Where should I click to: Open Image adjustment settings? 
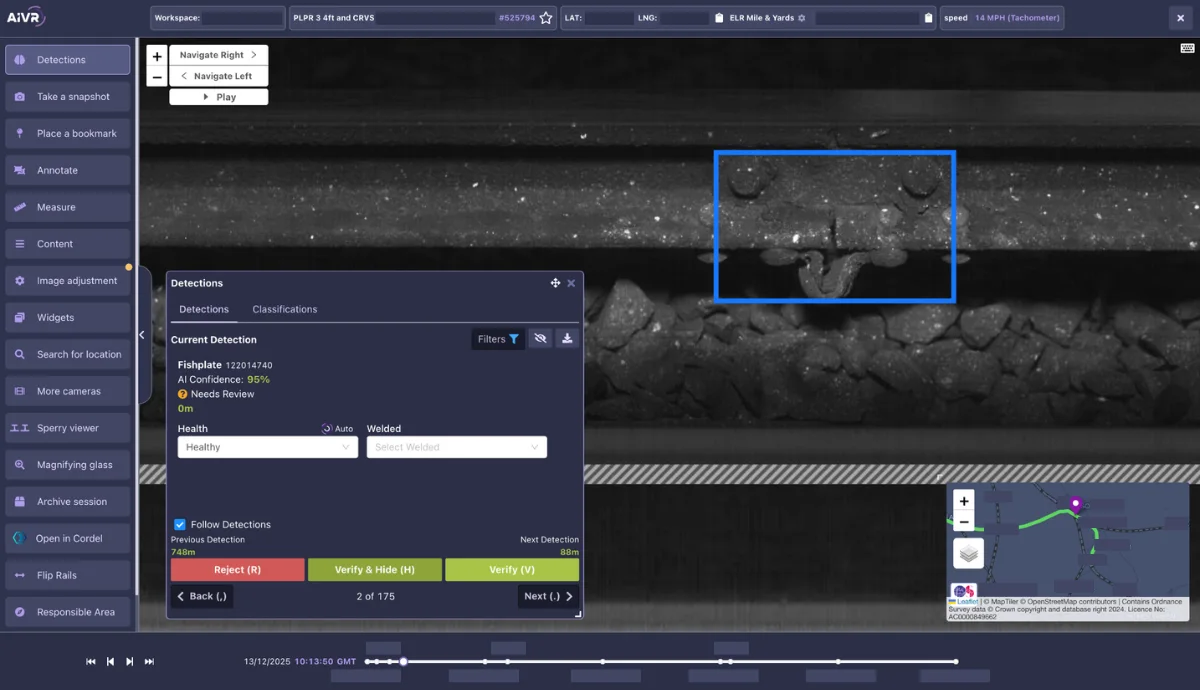(x=68, y=281)
